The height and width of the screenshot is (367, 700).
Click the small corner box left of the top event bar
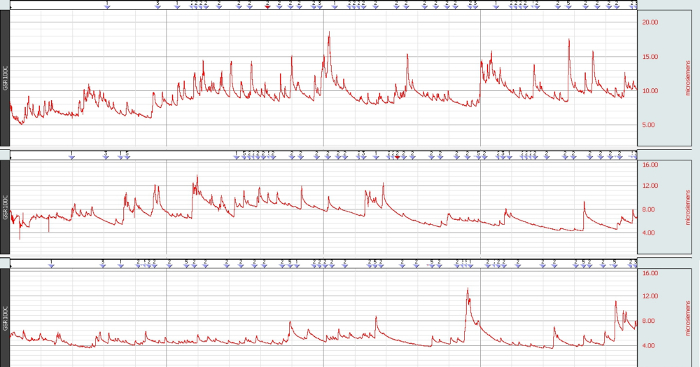click(x=5, y=5)
